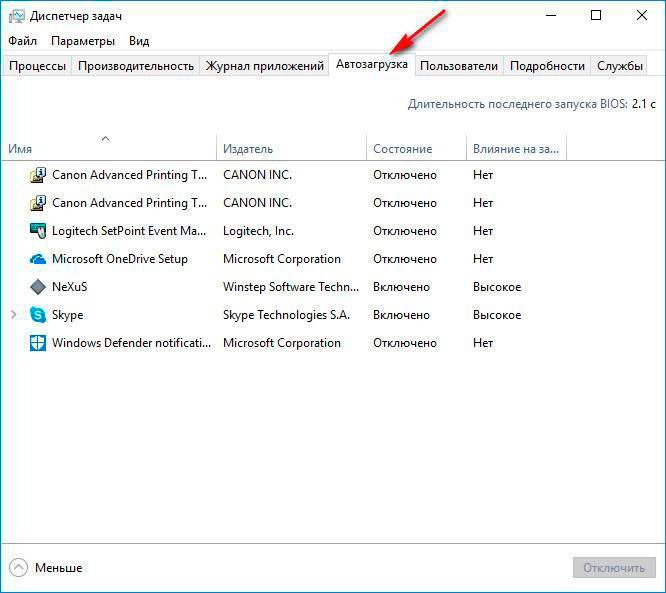This screenshot has width=666, height=593.
Task: Click the Меньше link text
Action: [59, 568]
